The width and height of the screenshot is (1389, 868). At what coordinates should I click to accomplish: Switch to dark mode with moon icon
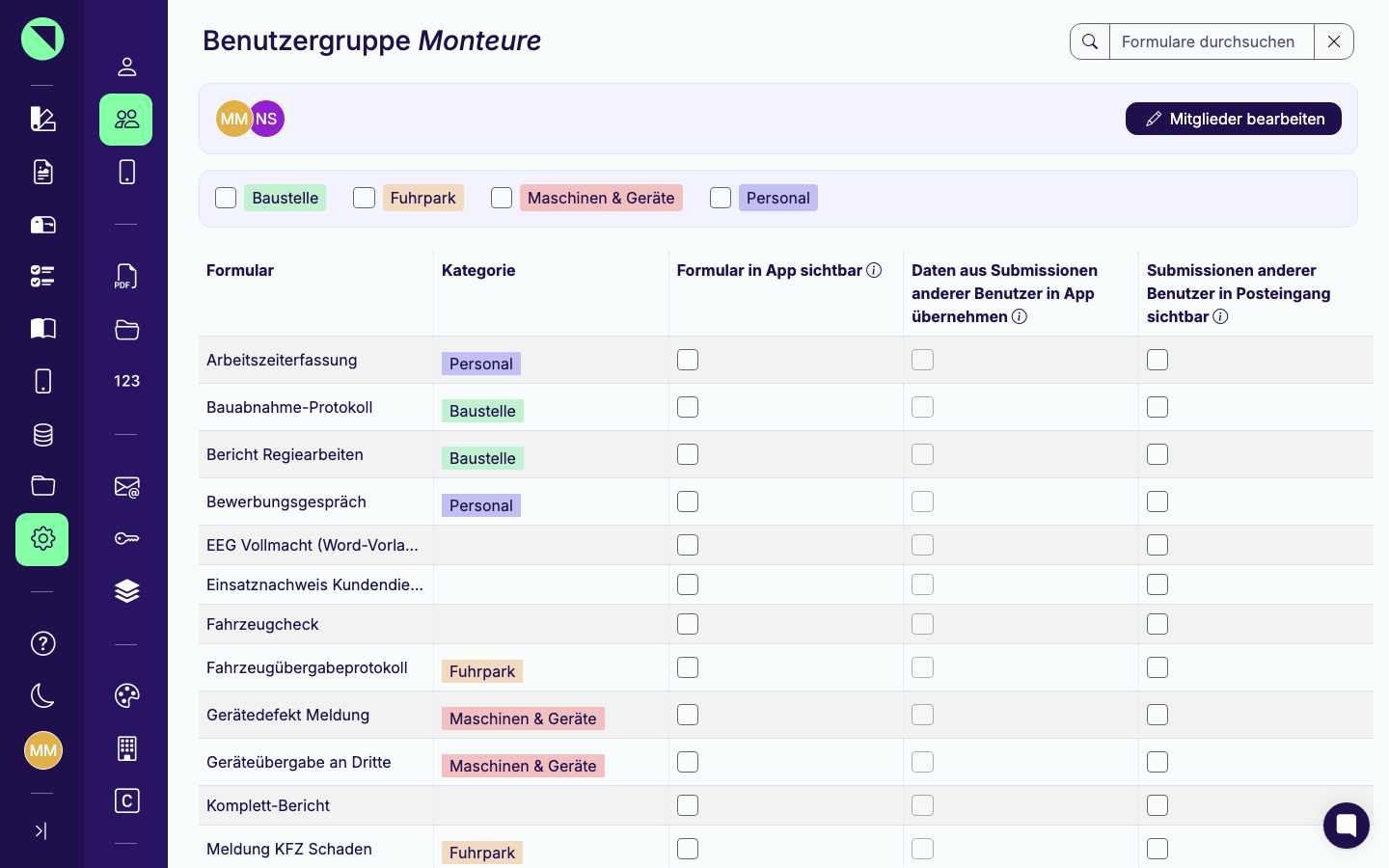(42, 695)
